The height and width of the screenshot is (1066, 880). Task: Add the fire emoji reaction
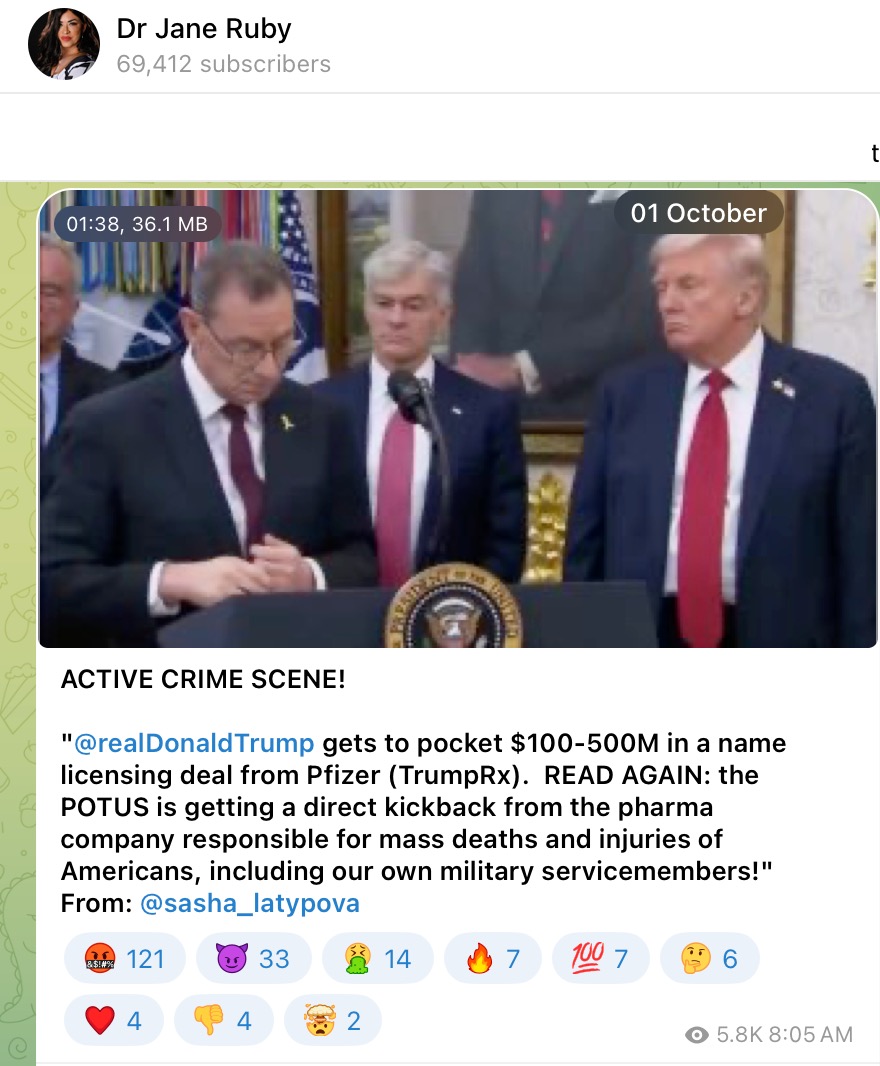492,959
